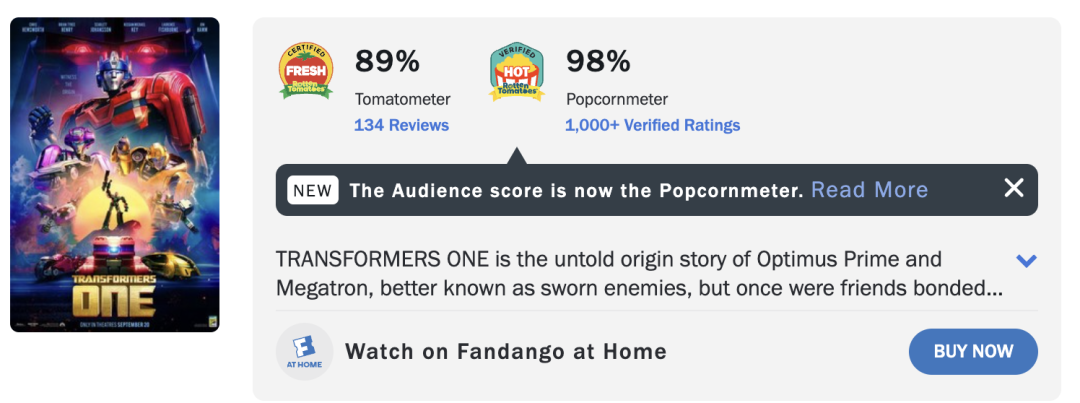
Task: Follow the Read More link
Action: [869, 190]
